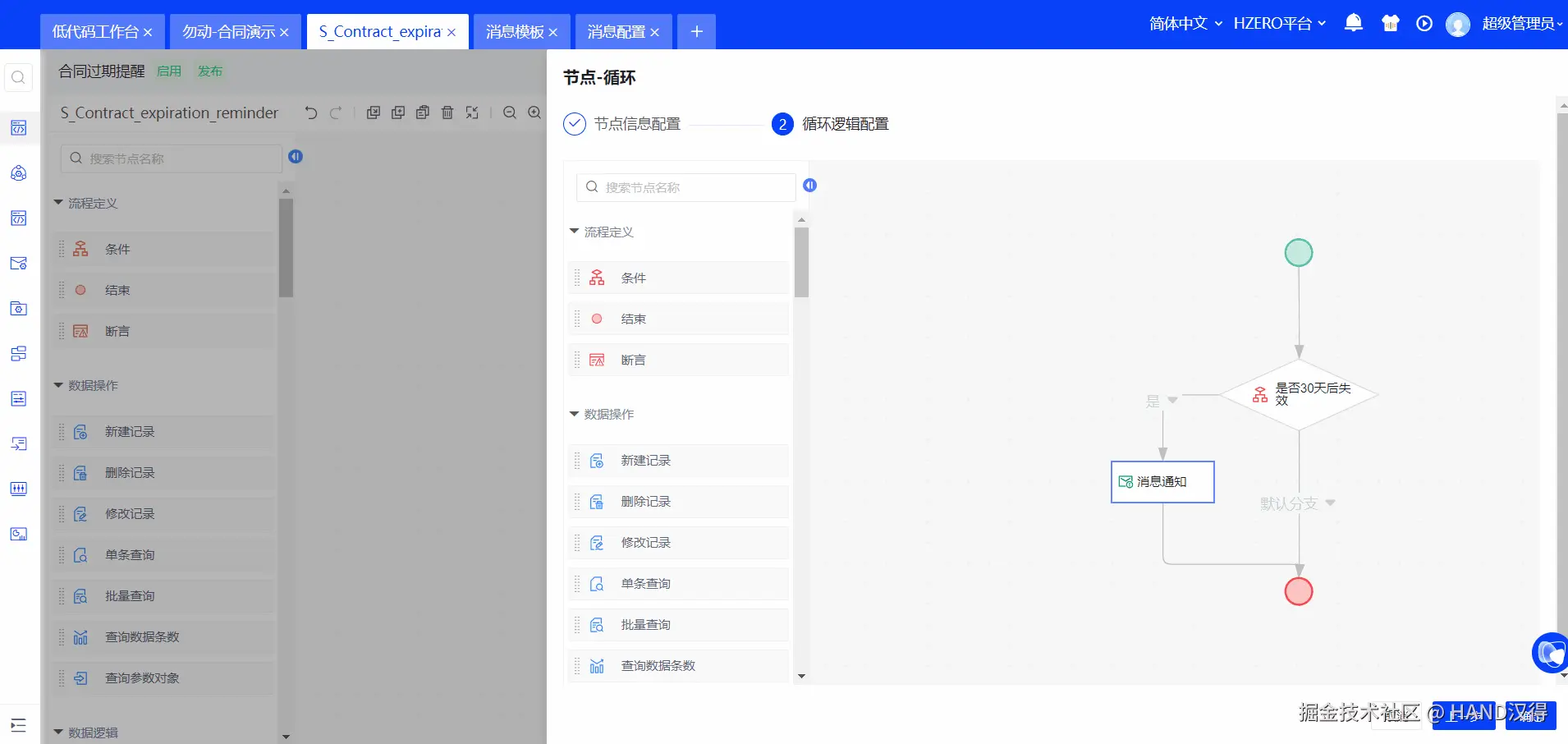
Task: Open the 默认分支 branch dropdown arrow
Action: tap(1330, 503)
